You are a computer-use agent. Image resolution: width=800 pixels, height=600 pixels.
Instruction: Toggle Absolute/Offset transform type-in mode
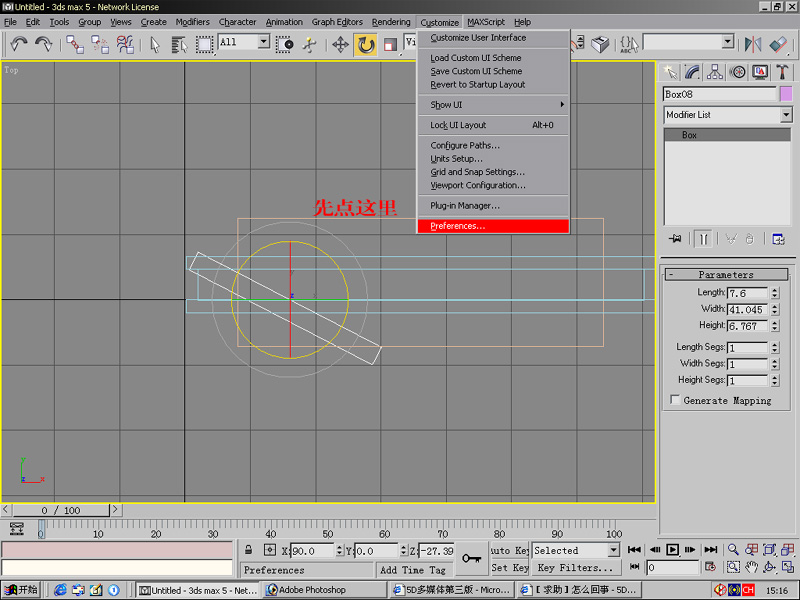point(269,550)
